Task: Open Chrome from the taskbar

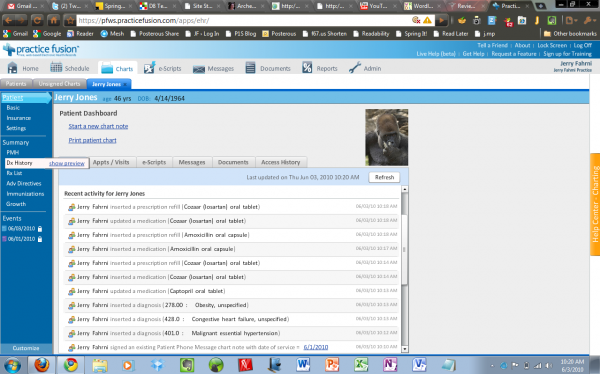Action: pos(70,364)
